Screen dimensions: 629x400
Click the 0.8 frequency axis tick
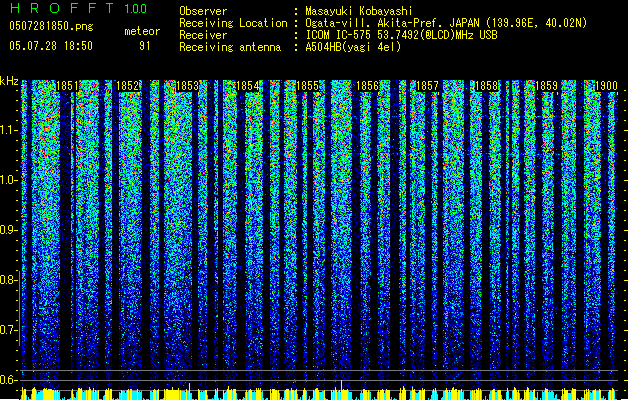[9, 280]
